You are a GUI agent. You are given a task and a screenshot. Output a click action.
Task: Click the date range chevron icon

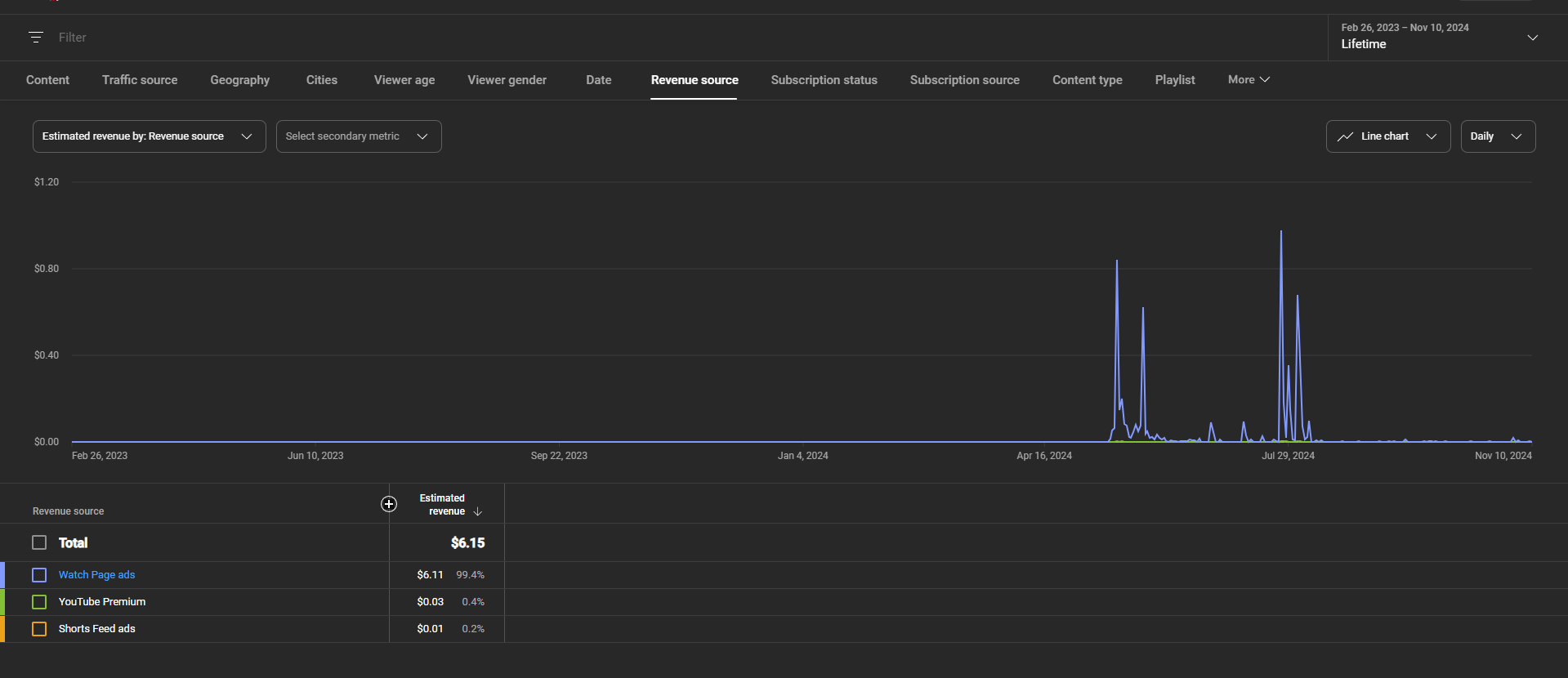(x=1532, y=37)
